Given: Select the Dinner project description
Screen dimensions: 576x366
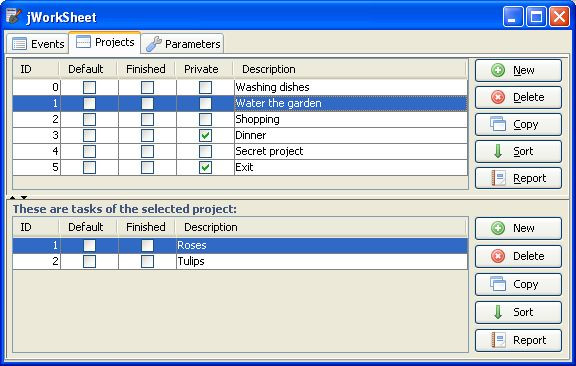Looking at the screenshot, I should (x=351, y=135).
